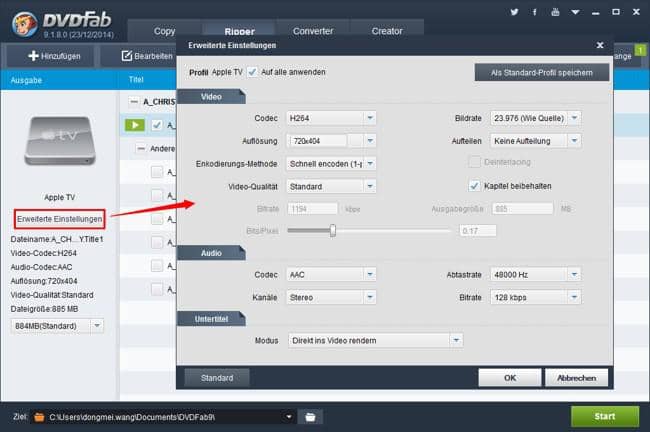Click the Bitrate 1194 input field
The image size is (650, 432).
313,209
